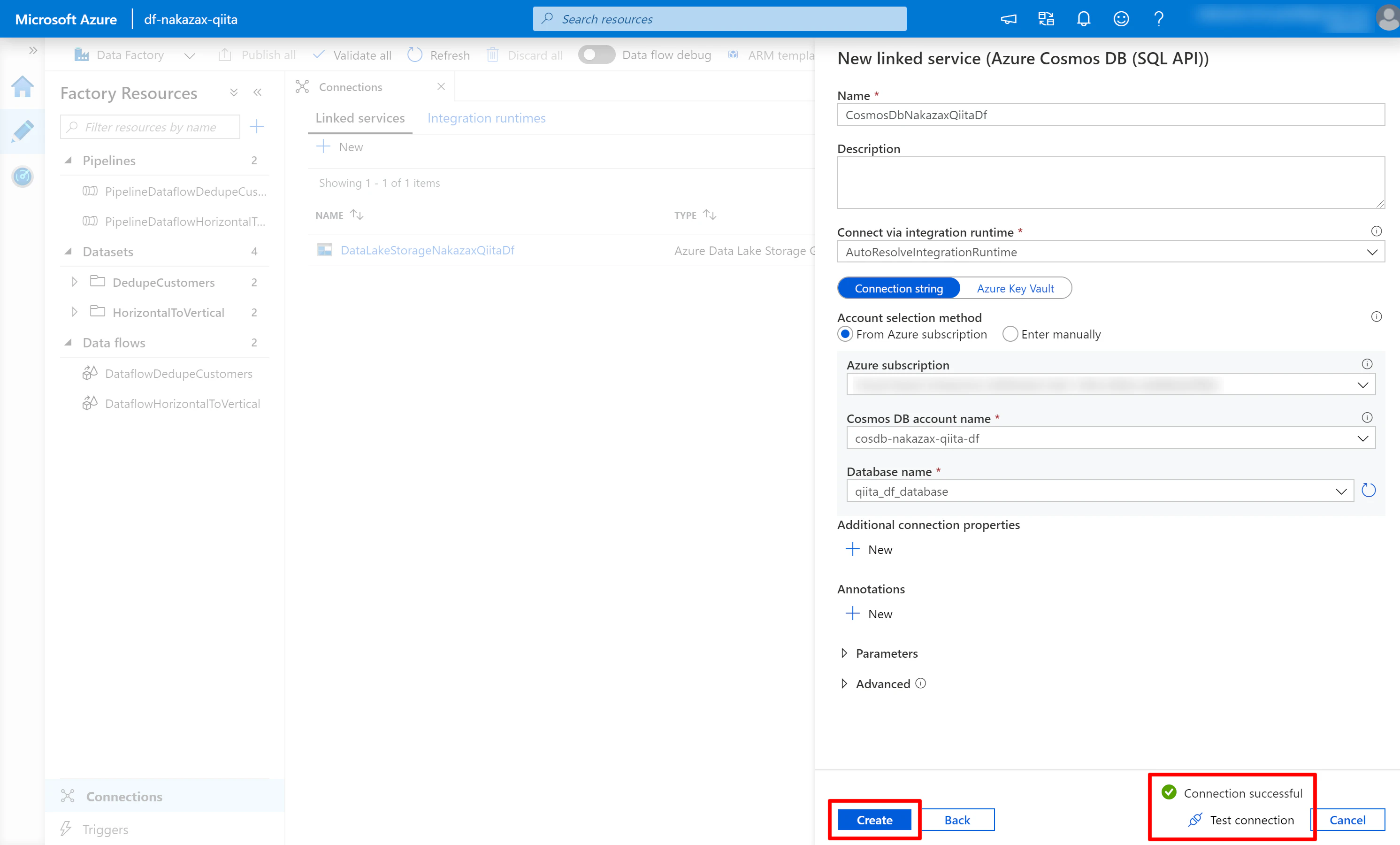Screen dimensions: 1400x845
Task: Expand the Parameters section
Action: (844, 653)
